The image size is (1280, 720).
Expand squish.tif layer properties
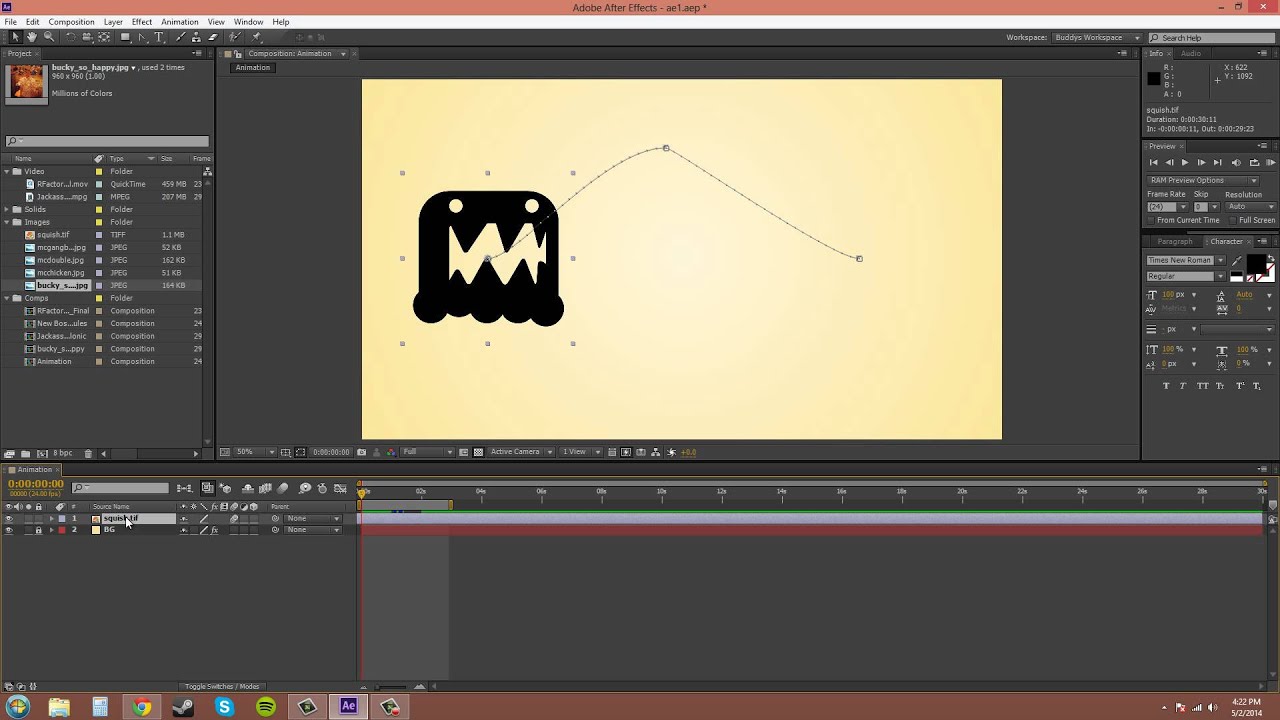click(x=51, y=518)
